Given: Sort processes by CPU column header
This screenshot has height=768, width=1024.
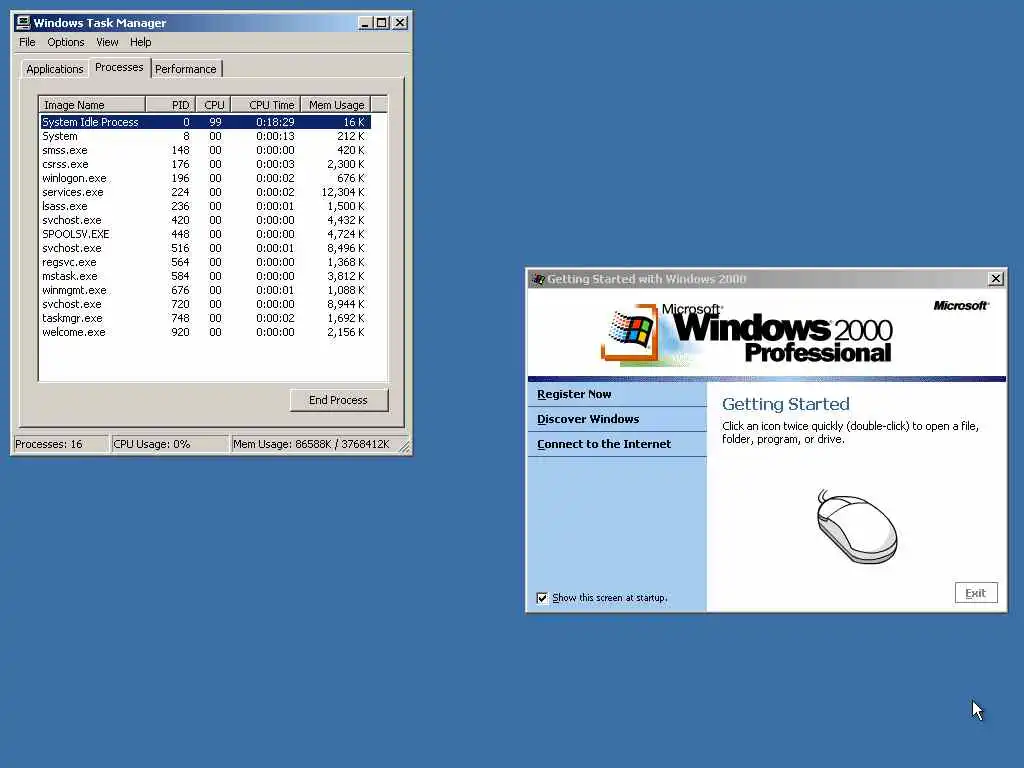Looking at the screenshot, I should 213,104.
